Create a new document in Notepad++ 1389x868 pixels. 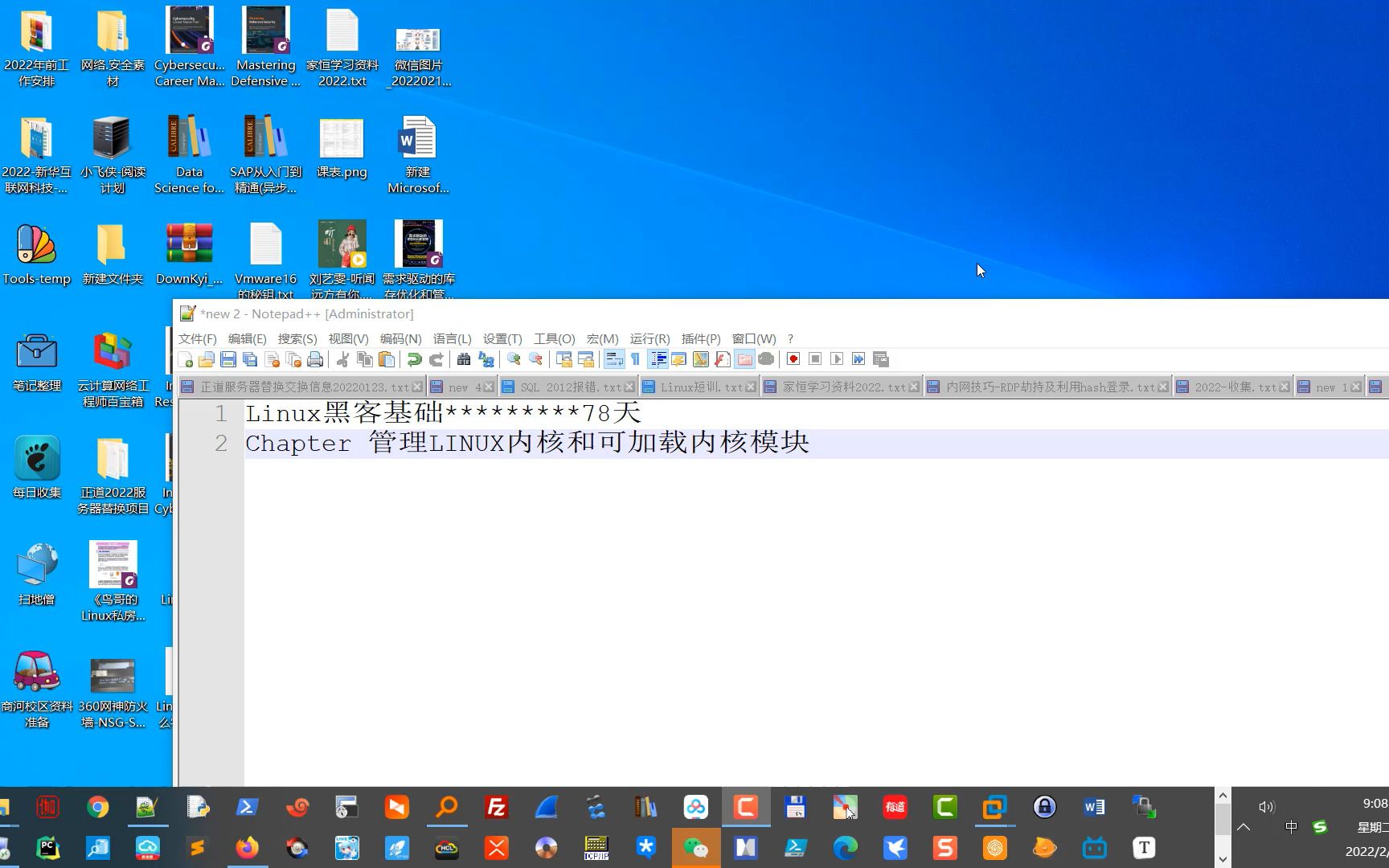click(186, 359)
